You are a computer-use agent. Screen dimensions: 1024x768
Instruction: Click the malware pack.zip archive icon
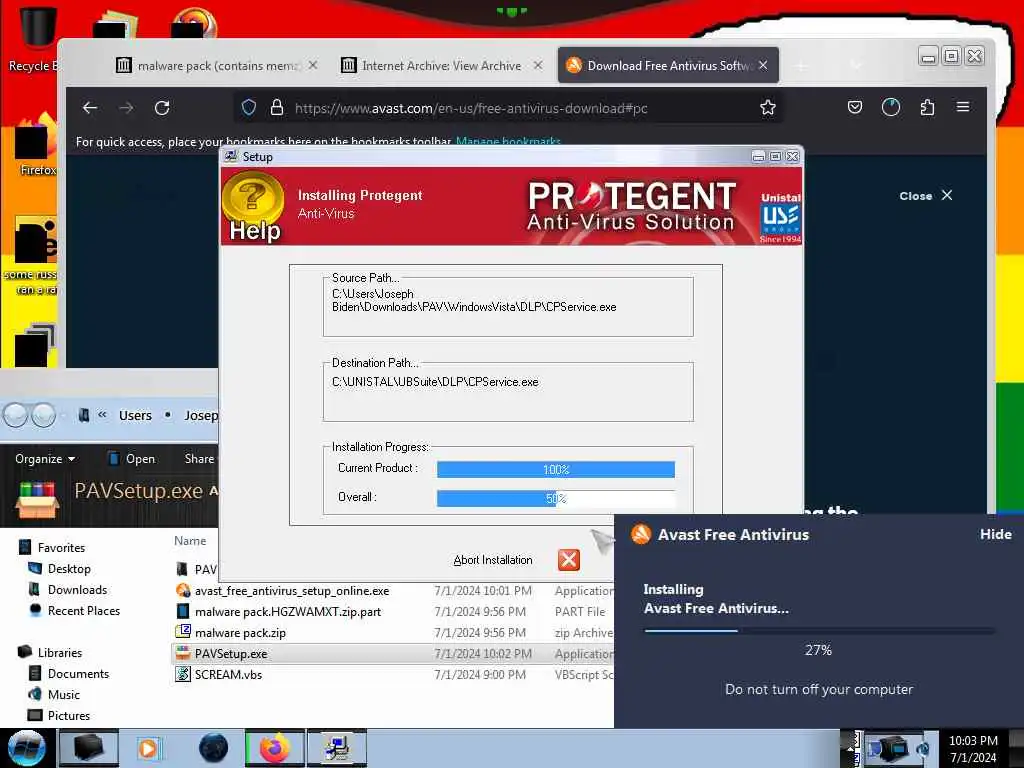coord(183,632)
